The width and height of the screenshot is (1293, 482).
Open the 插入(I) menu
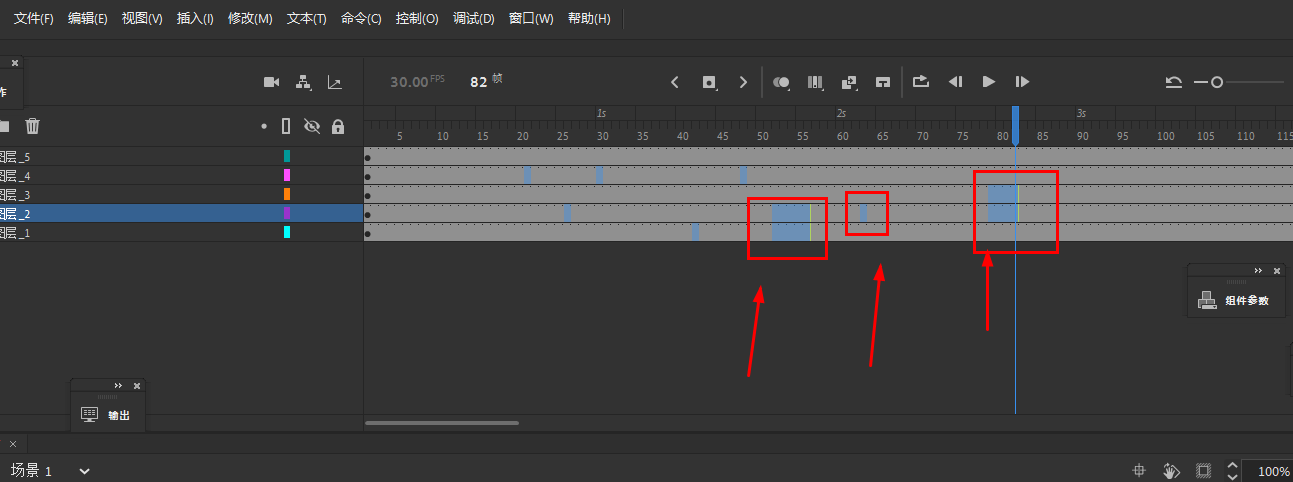[195, 19]
